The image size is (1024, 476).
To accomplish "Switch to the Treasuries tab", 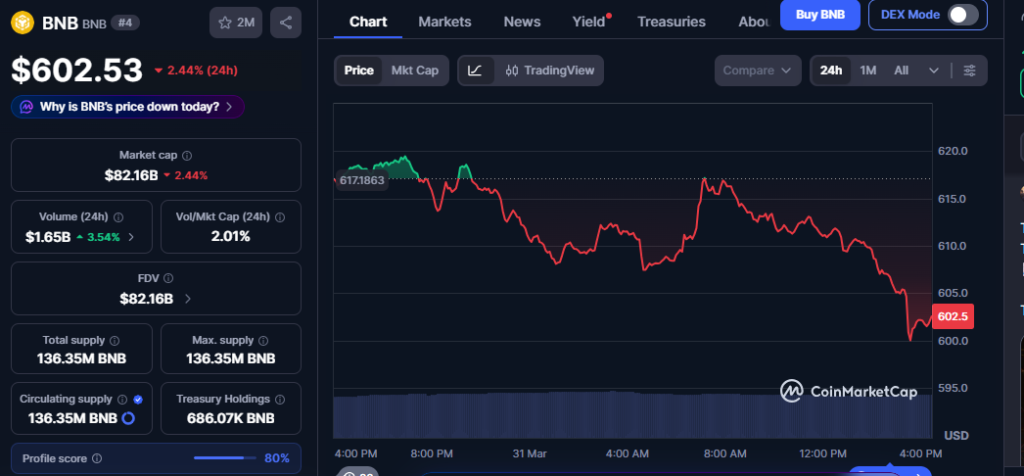I will click(x=671, y=21).
